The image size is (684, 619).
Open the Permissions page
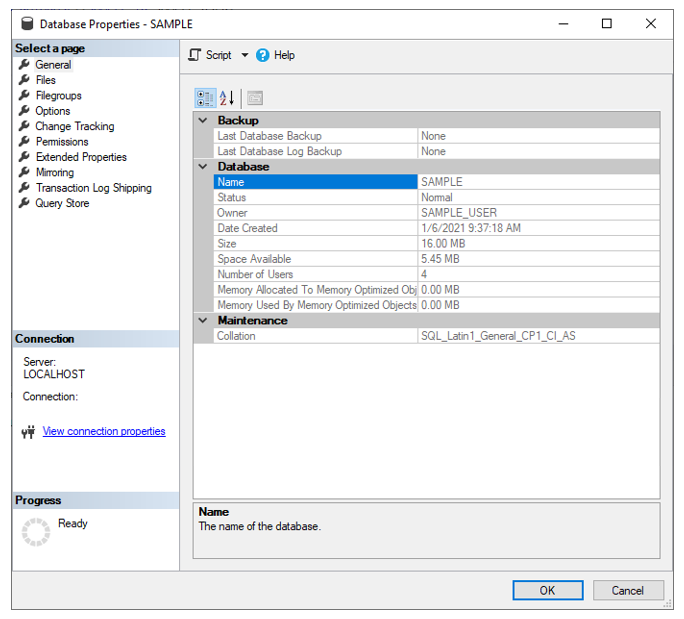tap(62, 142)
